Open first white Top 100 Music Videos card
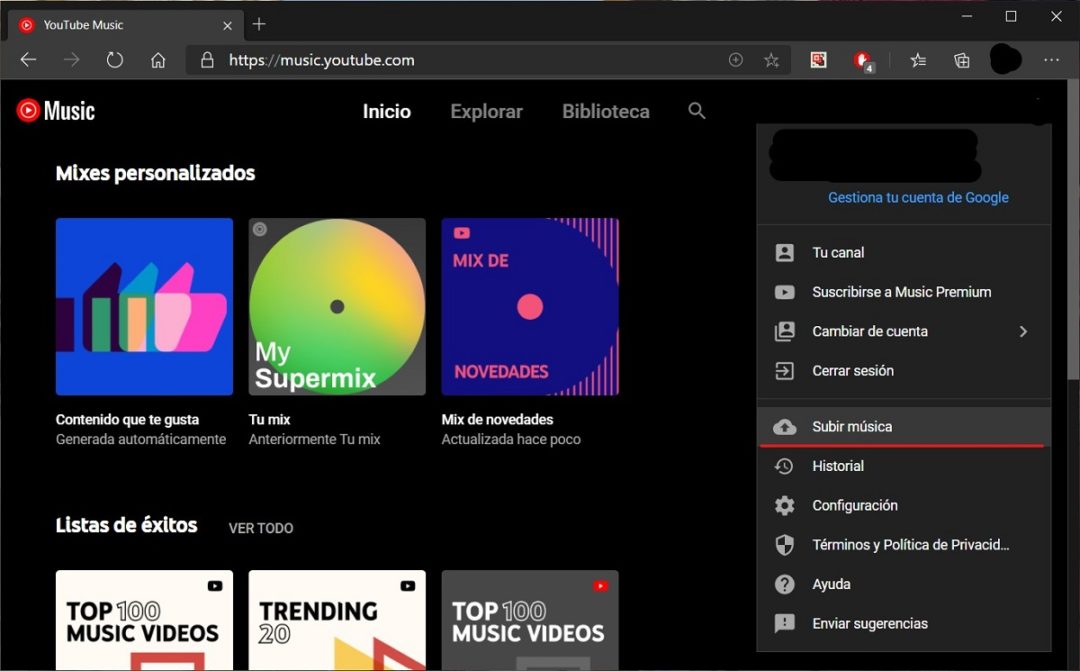This screenshot has height=671, width=1080. pos(144,620)
